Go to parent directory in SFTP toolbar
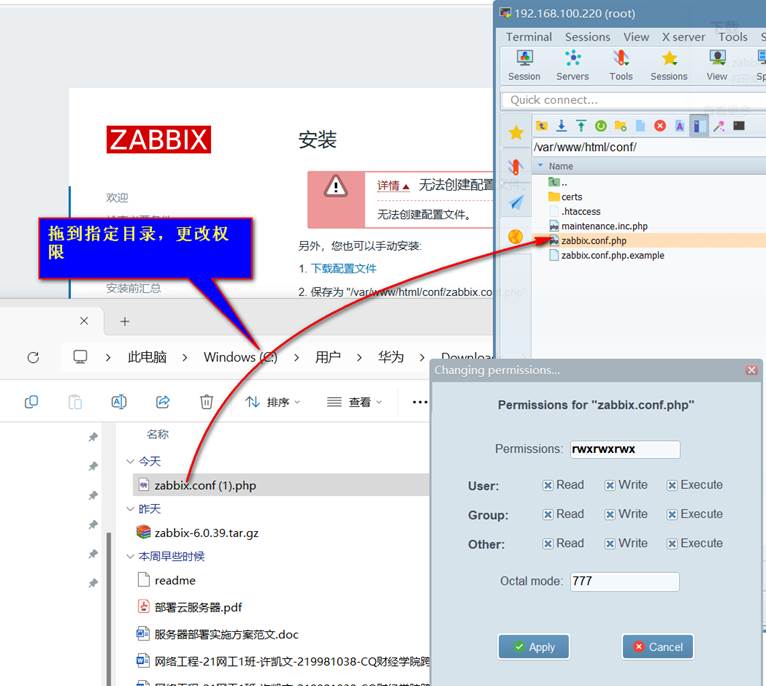Screen dimensions: 766x686 pyautogui.click(x=541, y=126)
